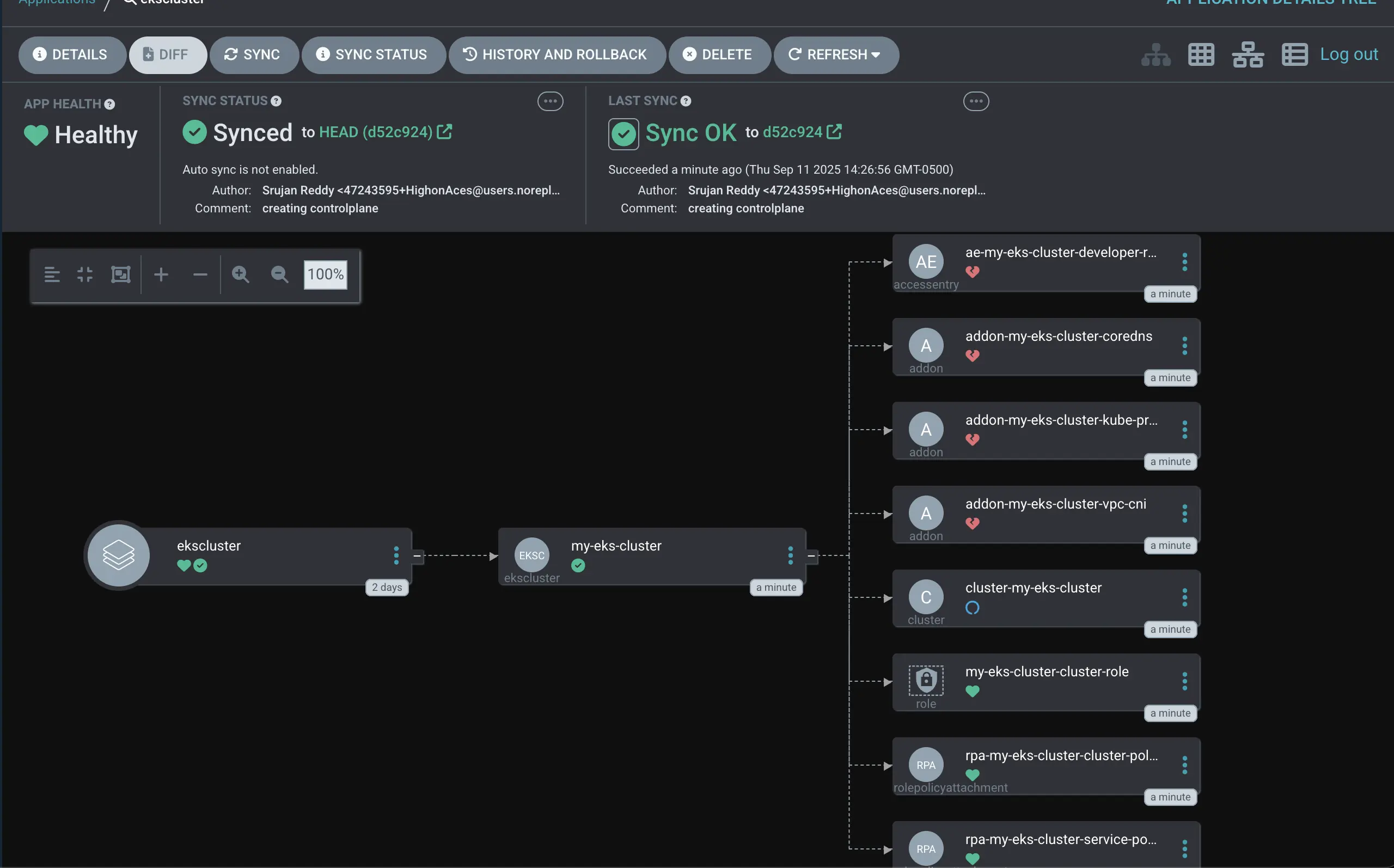Click the DELETE application button
1394x868 pixels.
[719, 54]
